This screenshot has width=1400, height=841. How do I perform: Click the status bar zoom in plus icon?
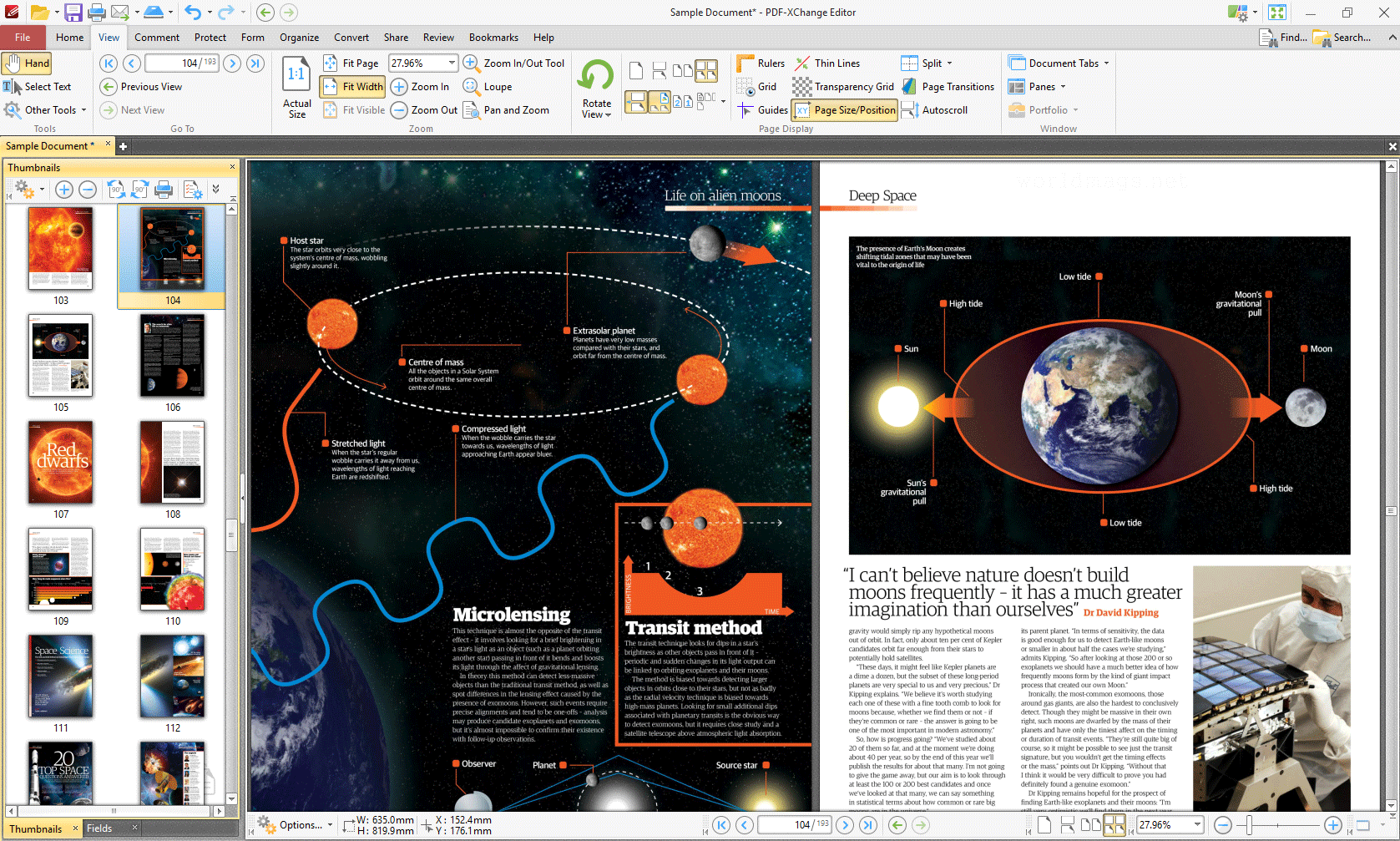point(1333,825)
